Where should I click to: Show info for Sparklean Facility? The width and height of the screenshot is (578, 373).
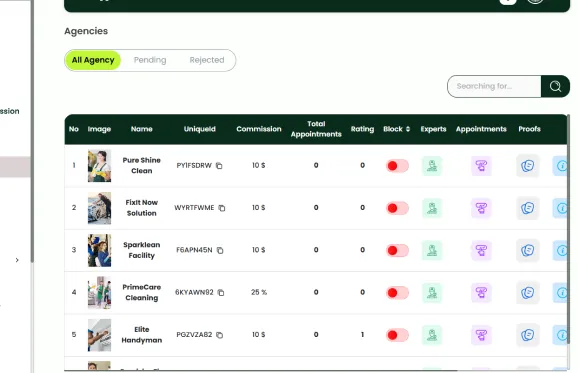coord(560,251)
